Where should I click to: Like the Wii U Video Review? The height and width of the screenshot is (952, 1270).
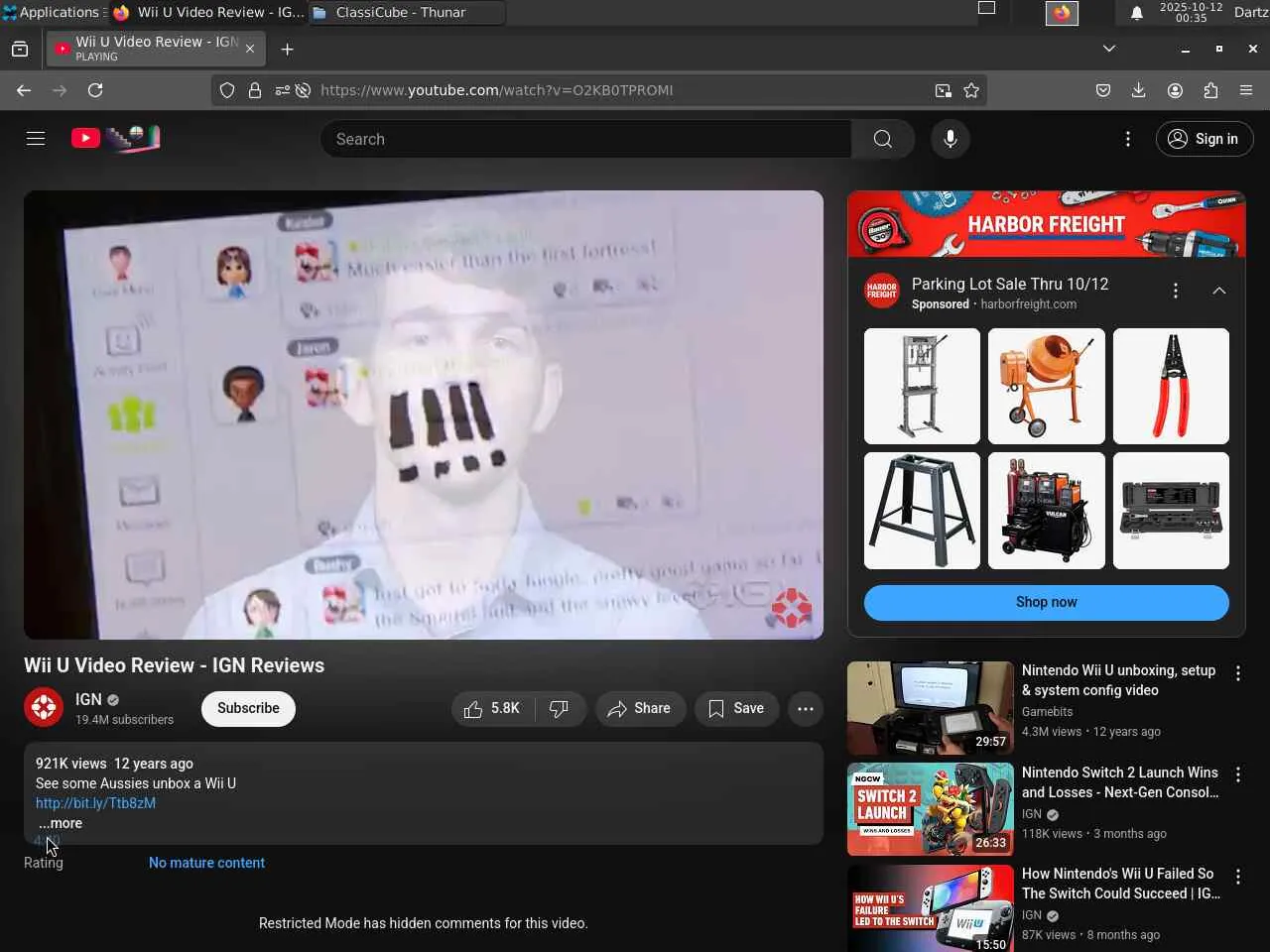(x=493, y=708)
